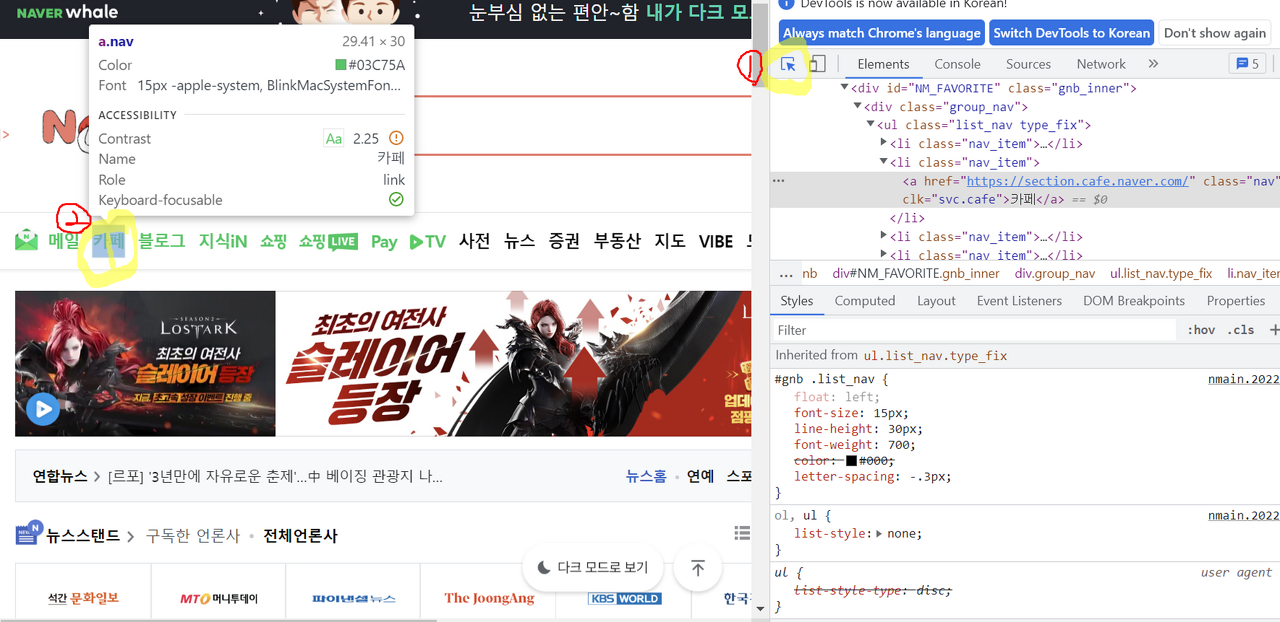Switch to the Console tab

pos(957,64)
